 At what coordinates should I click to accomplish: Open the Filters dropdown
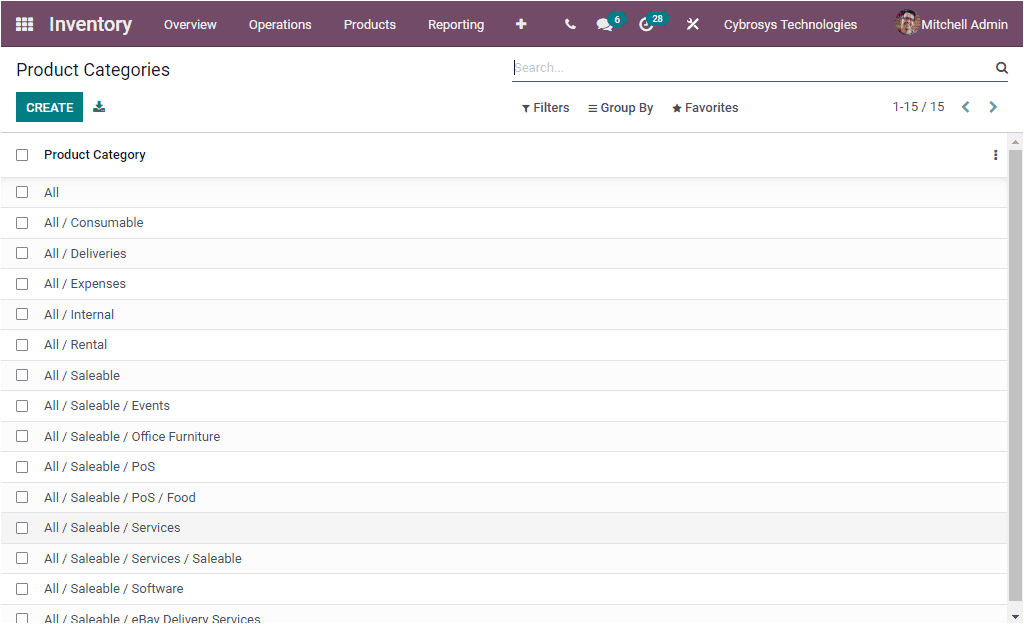[545, 107]
